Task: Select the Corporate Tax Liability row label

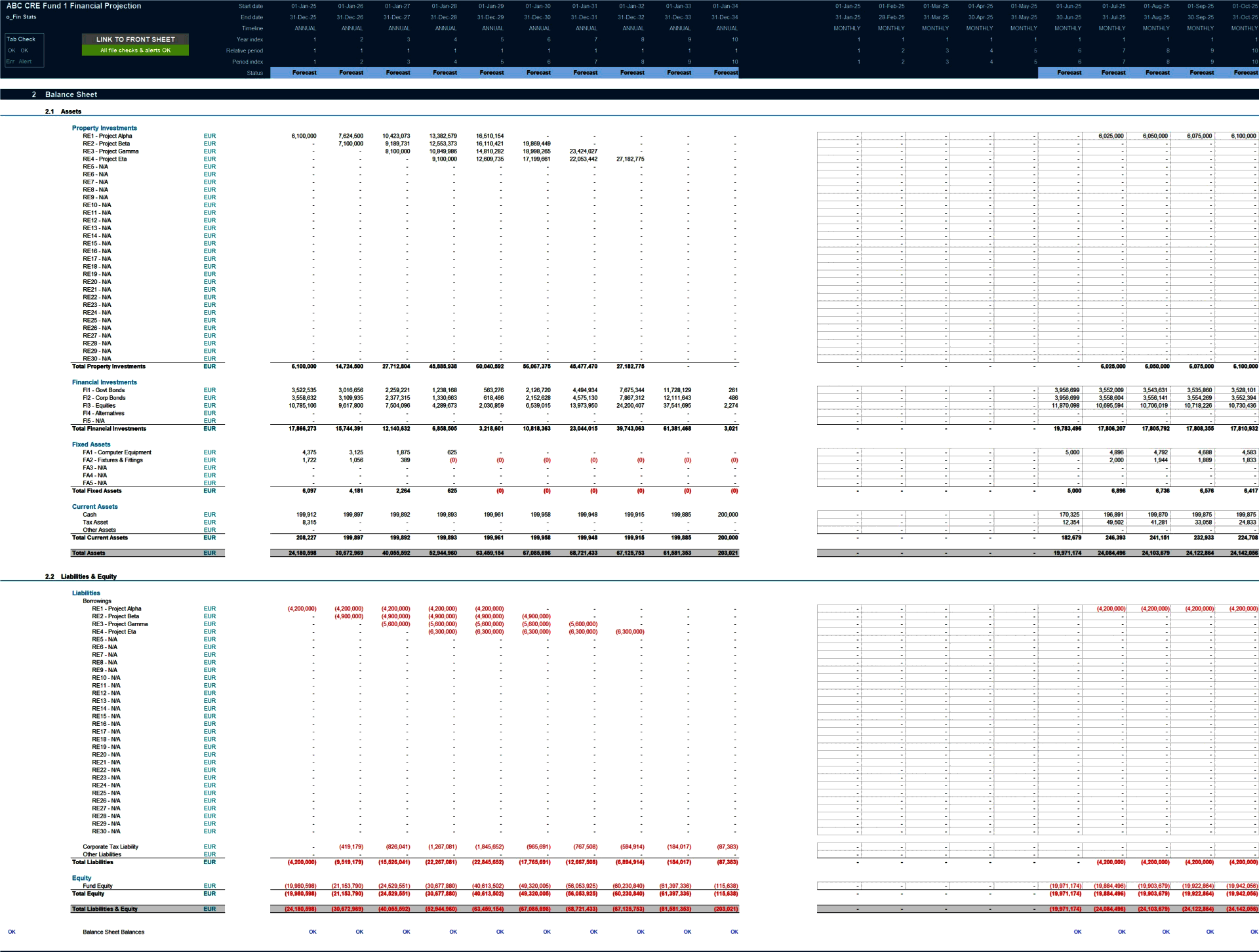Action: pyautogui.click(x=110, y=846)
